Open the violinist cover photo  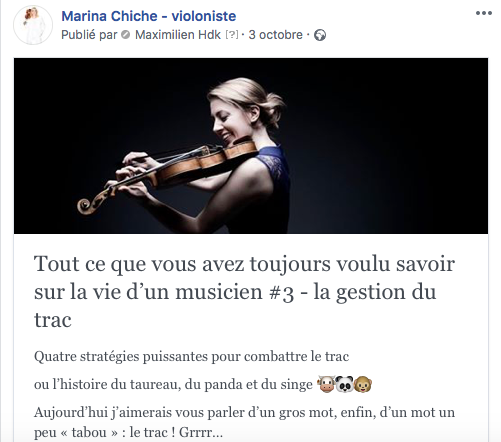tap(251, 146)
